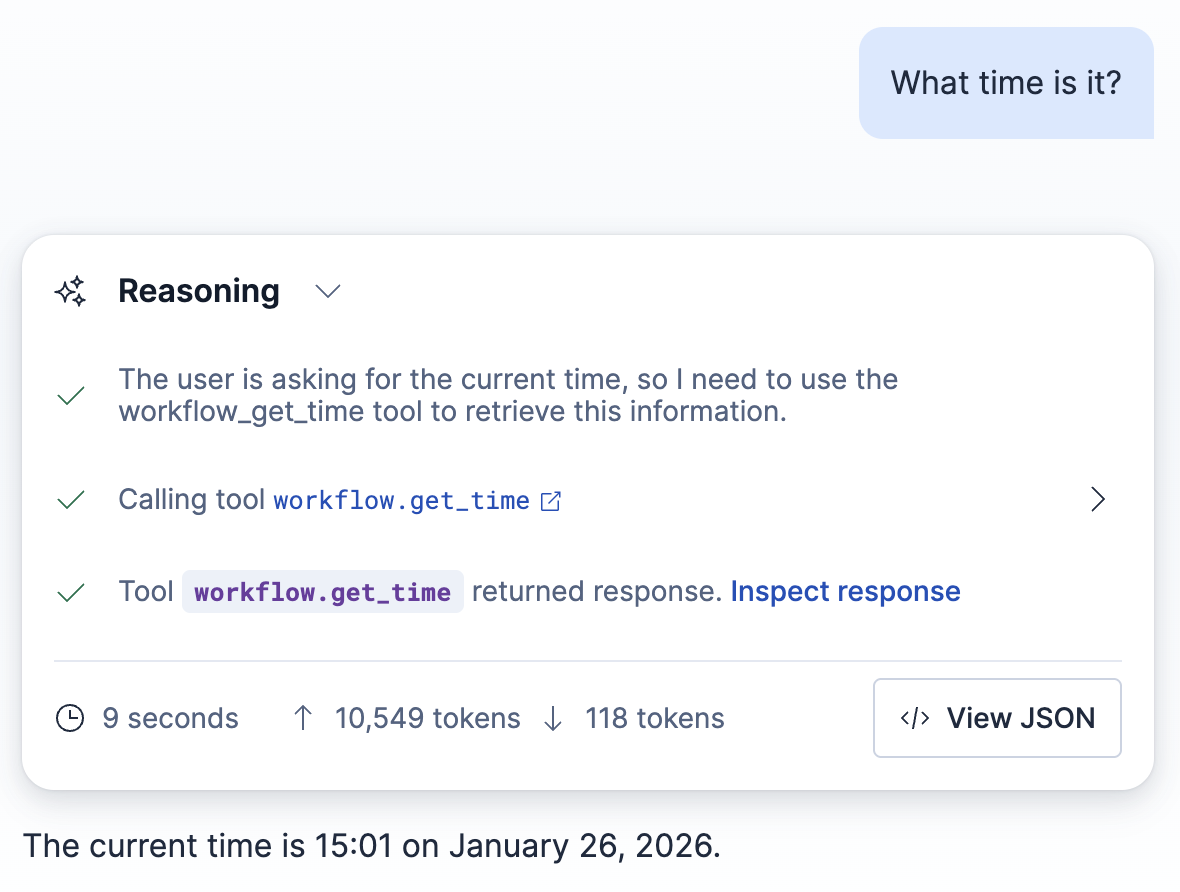Expand the Calling tool workflow.get_time details
The height and width of the screenshot is (892, 1180).
1098,499
